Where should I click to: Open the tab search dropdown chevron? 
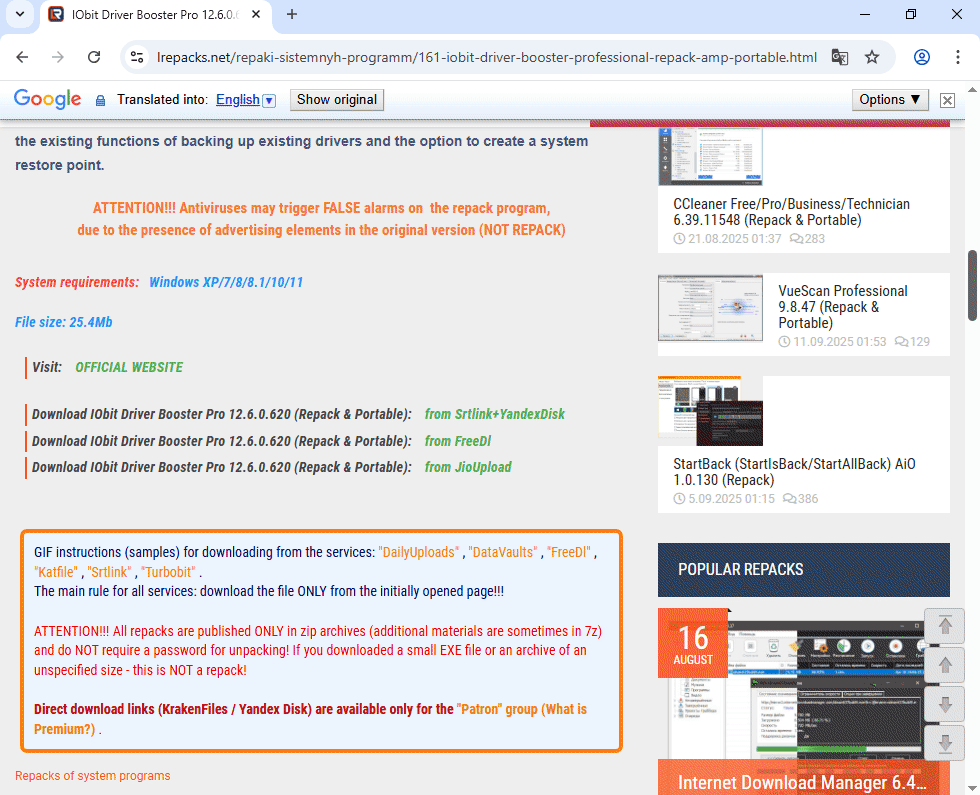click(x=20, y=14)
